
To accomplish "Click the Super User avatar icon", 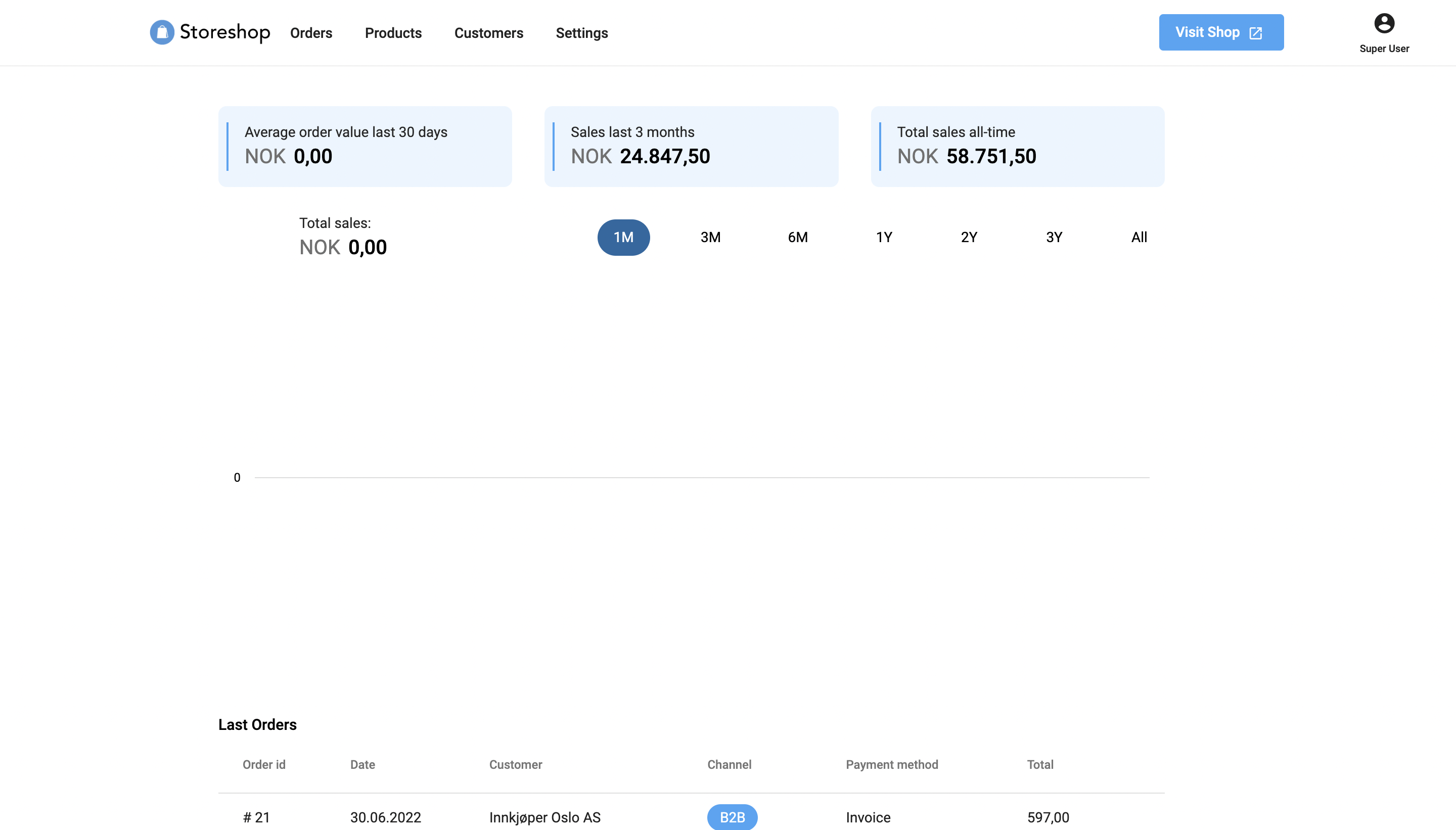I will pyautogui.click(x=1384, y=23).
